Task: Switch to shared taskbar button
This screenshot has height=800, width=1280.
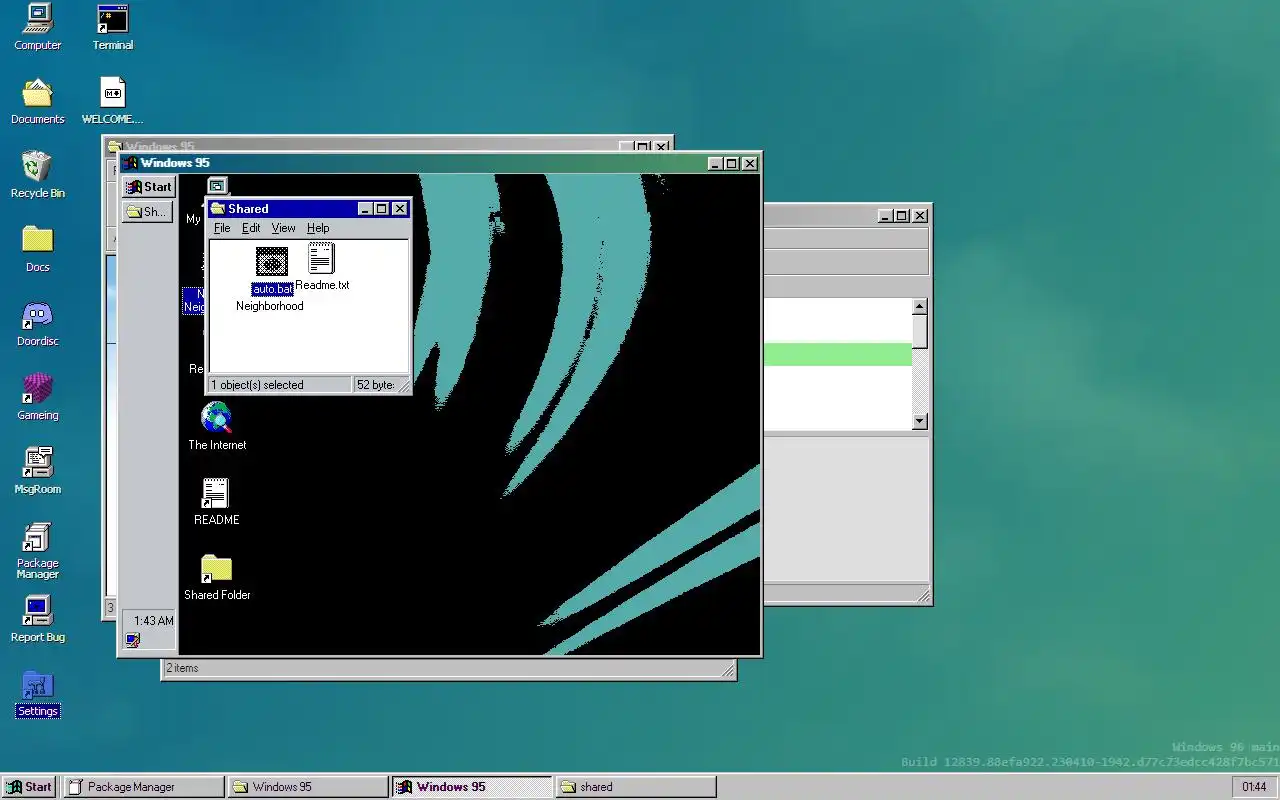Action: coord(636,787)
